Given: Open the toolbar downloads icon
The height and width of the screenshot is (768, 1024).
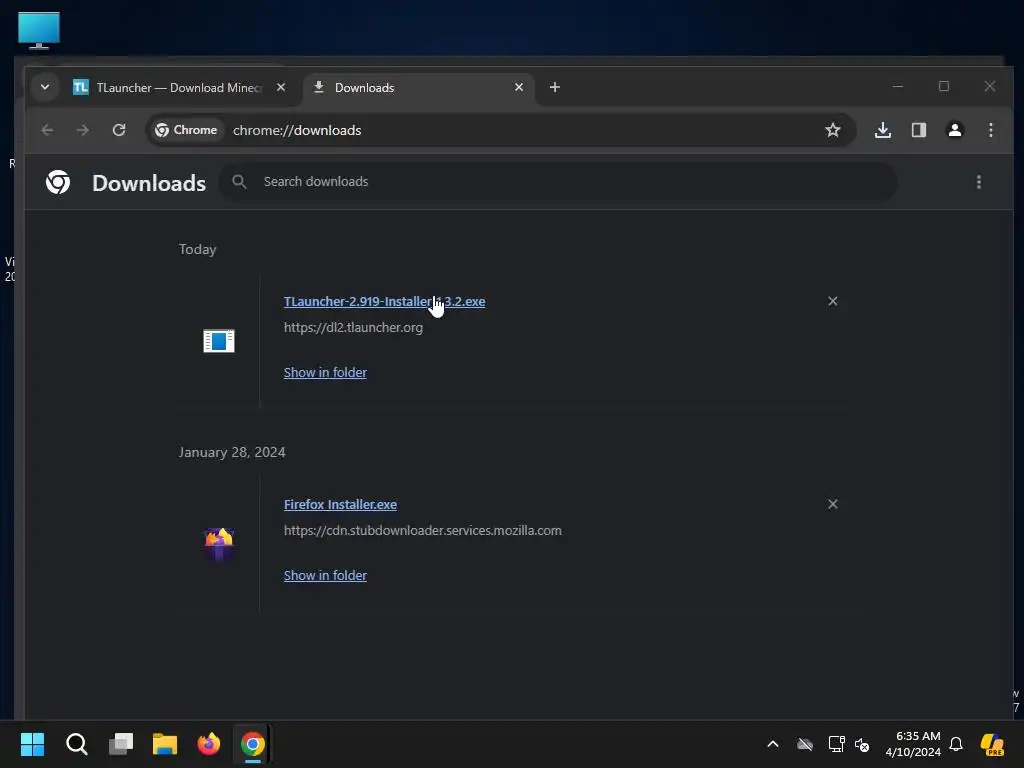Looking at the screenshot, I should point(882,130).
